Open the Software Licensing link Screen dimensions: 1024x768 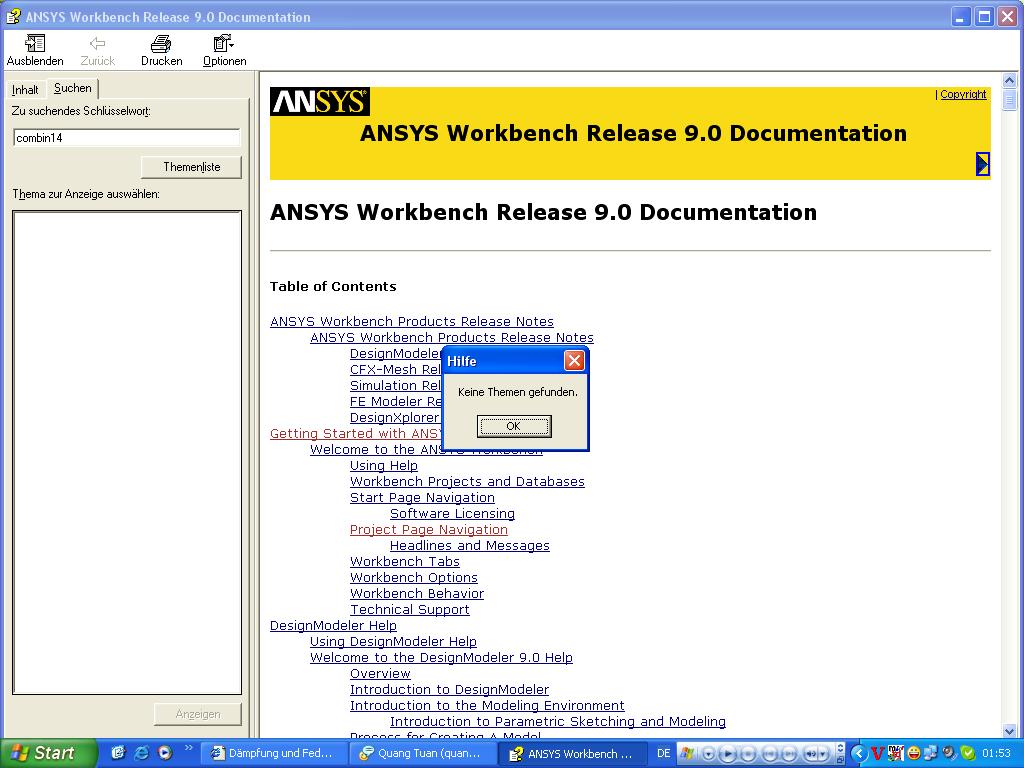click(x=453, y=513)
